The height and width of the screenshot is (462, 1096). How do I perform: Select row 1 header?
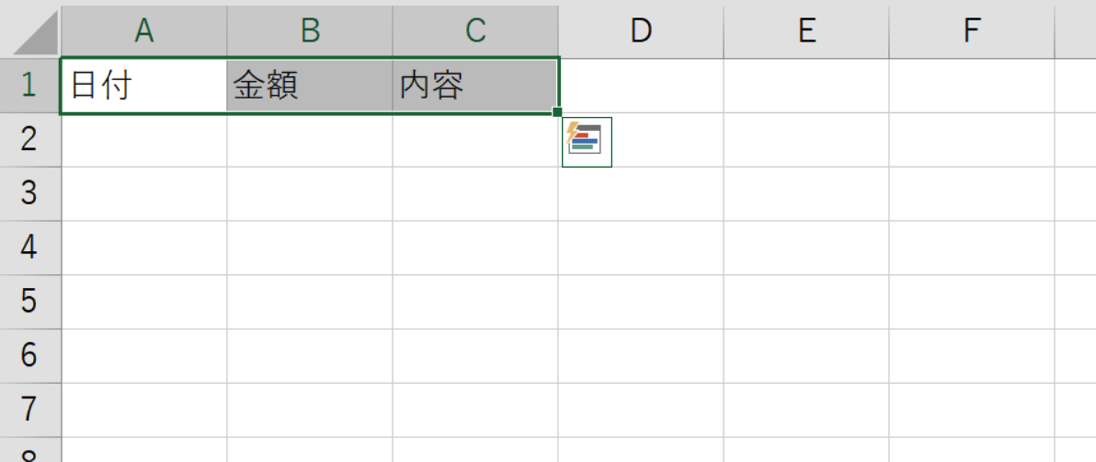(x=29, y=86)
